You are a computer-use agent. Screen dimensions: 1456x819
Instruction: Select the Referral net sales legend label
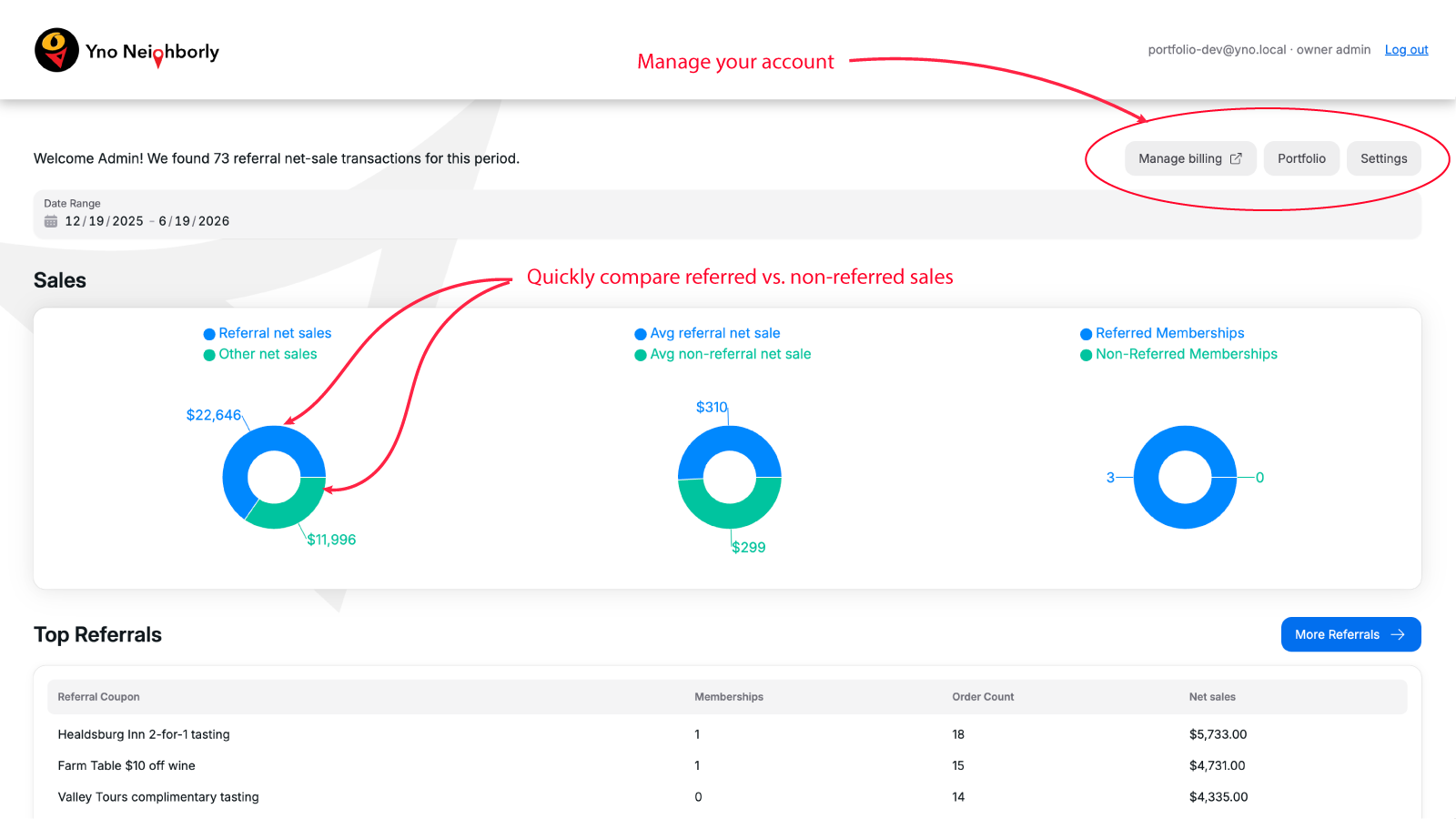pos(275,333)
